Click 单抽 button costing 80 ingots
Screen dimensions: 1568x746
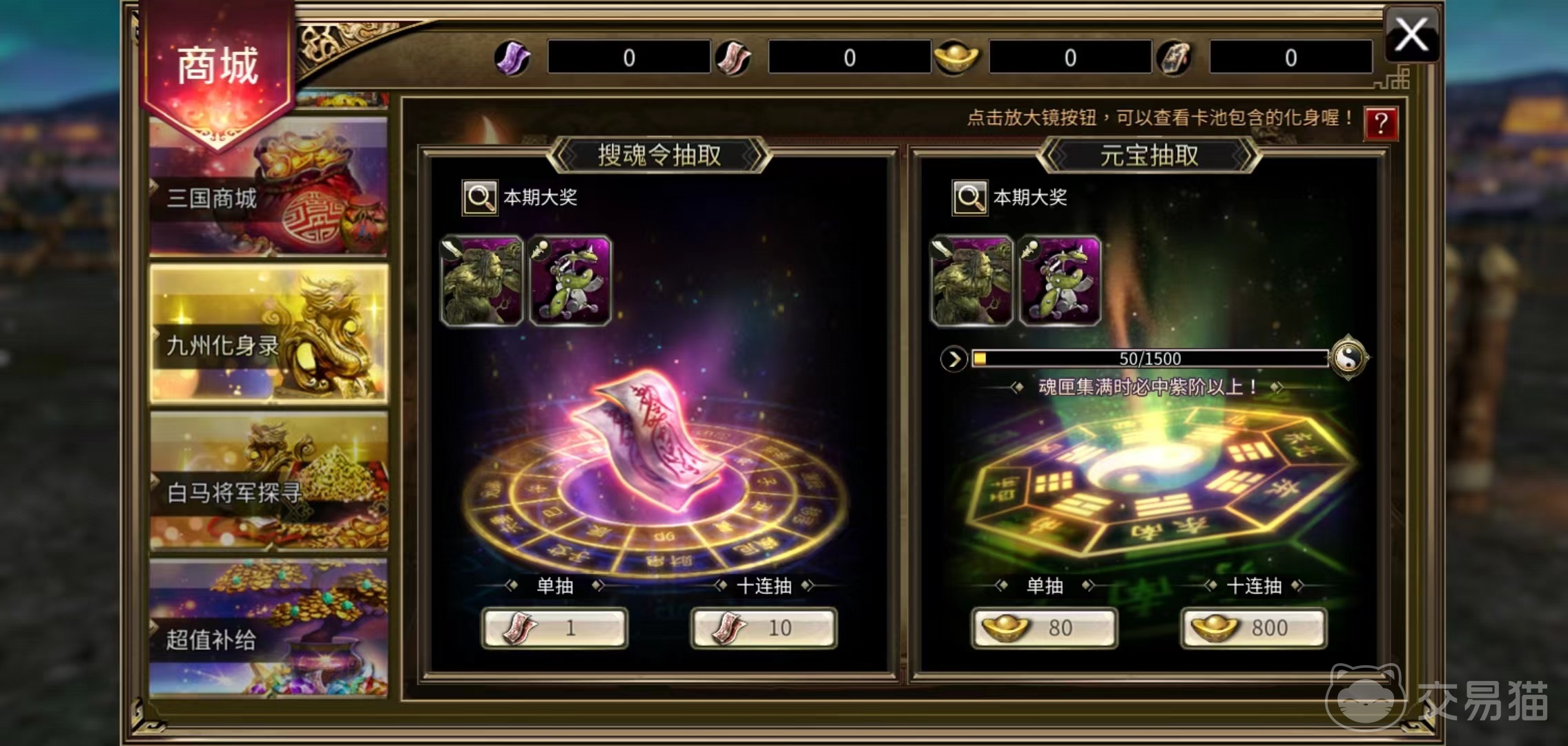[x=1044, y=628]
